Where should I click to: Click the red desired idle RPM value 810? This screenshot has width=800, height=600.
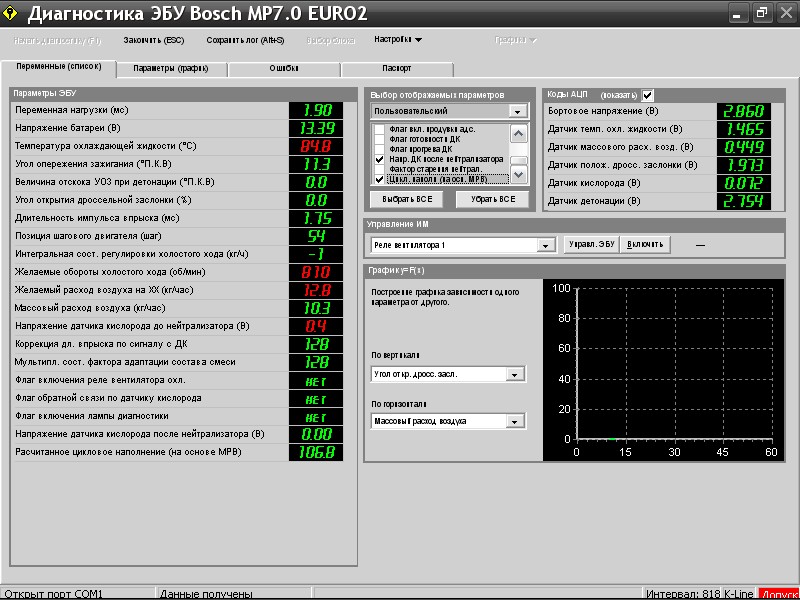point(316,272)
